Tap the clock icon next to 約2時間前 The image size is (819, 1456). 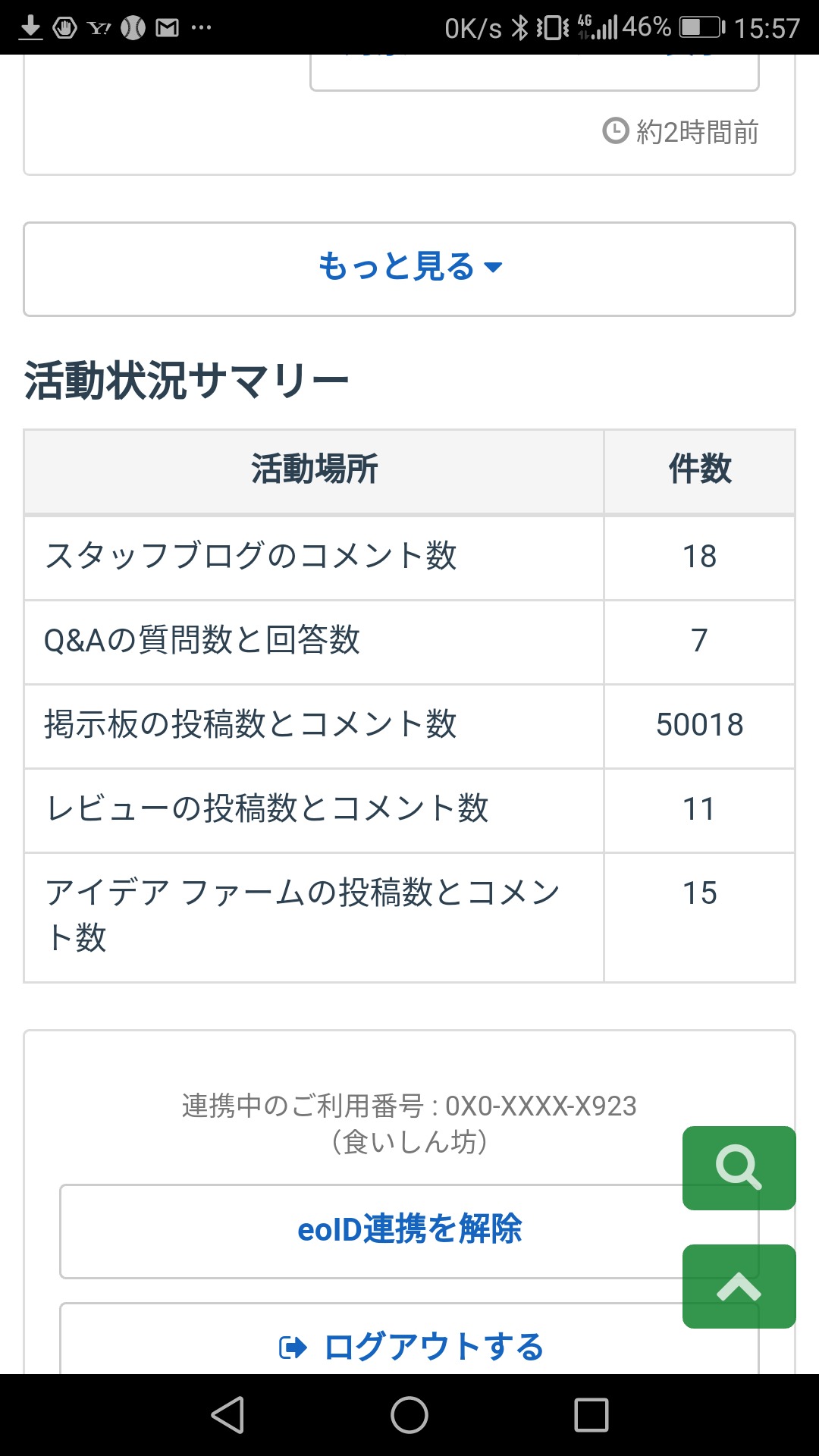click(x=616, y=131)
